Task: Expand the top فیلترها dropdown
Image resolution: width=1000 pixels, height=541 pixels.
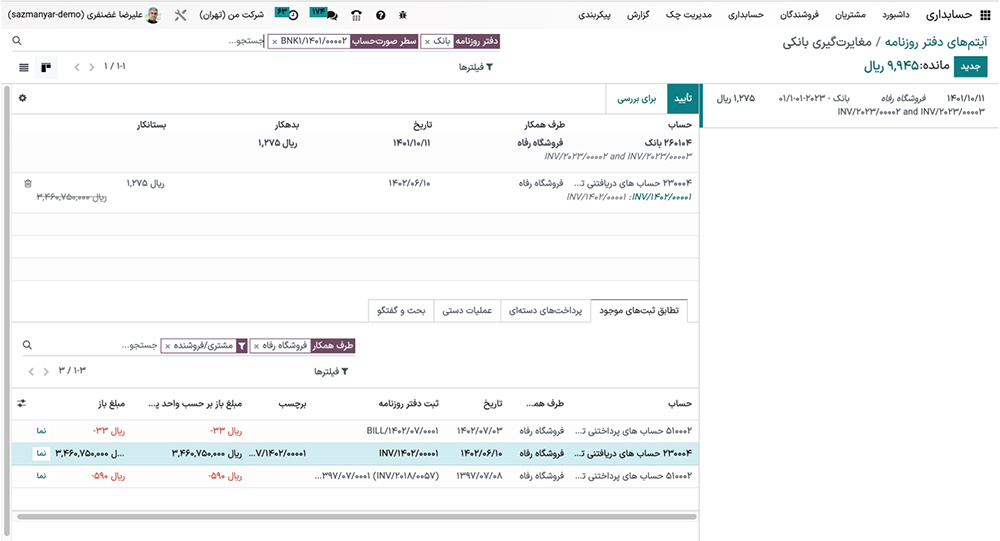Action: tap(475, 67)
